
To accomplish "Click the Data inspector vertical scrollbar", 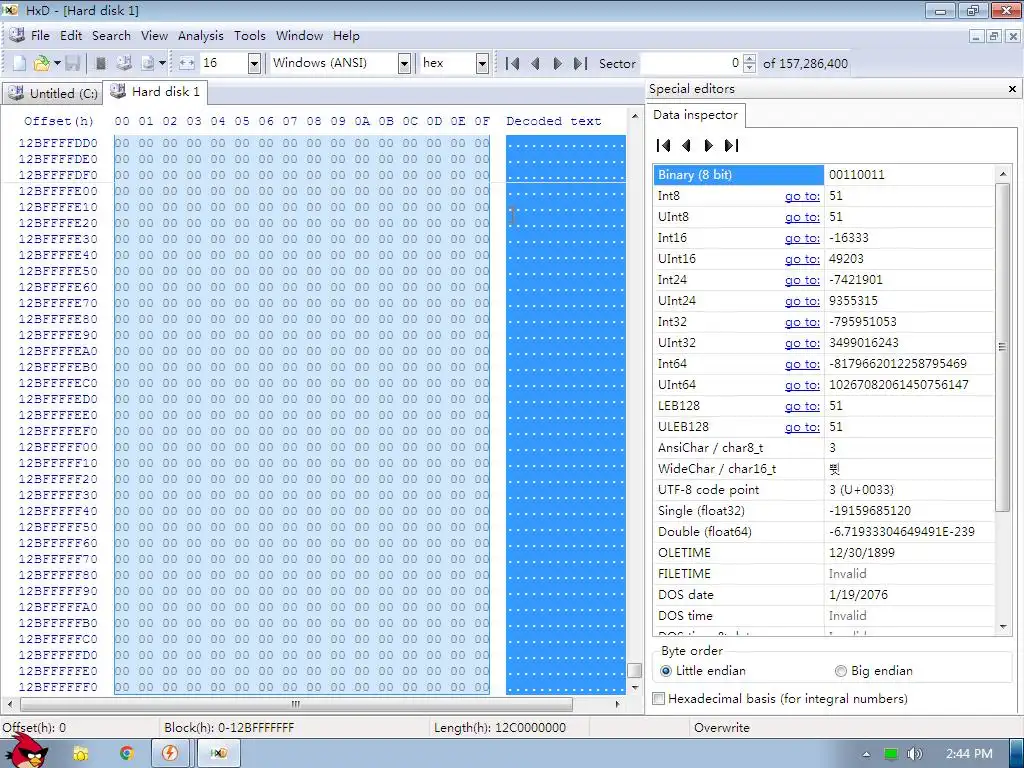I will tap(1002, 347).
